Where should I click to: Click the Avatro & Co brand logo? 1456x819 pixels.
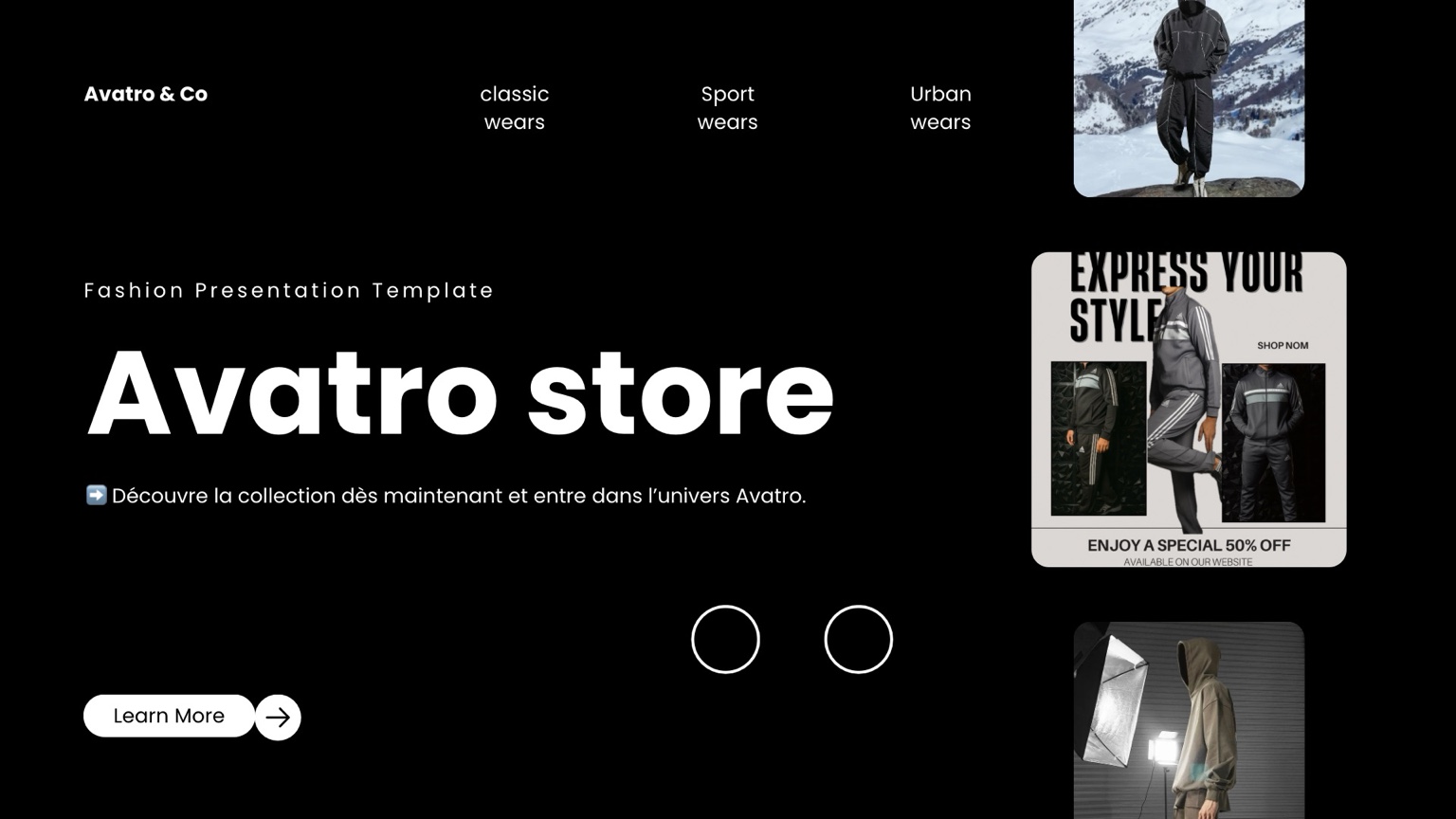145,94
